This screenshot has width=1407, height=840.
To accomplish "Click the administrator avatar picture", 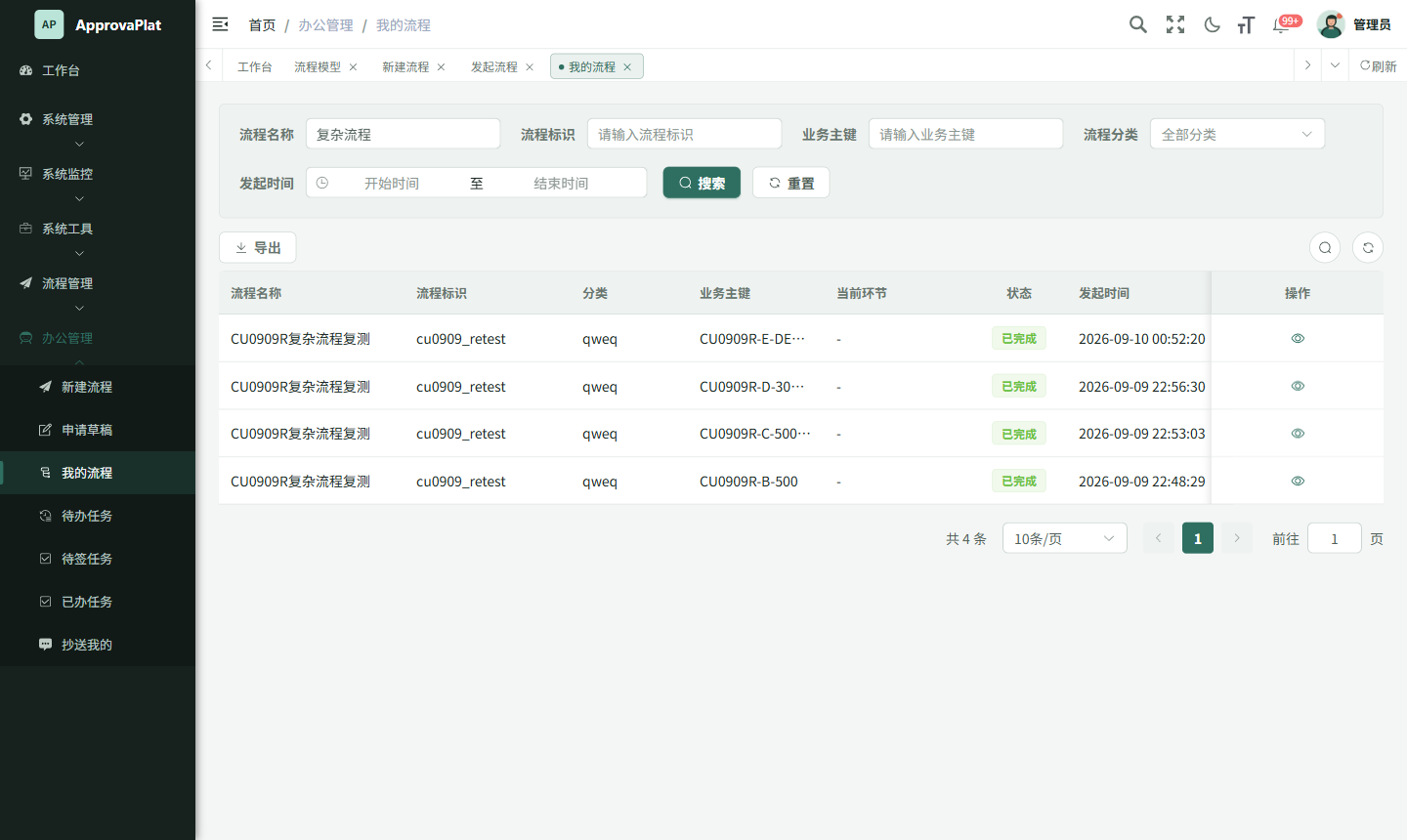I will click(1331, 24).
